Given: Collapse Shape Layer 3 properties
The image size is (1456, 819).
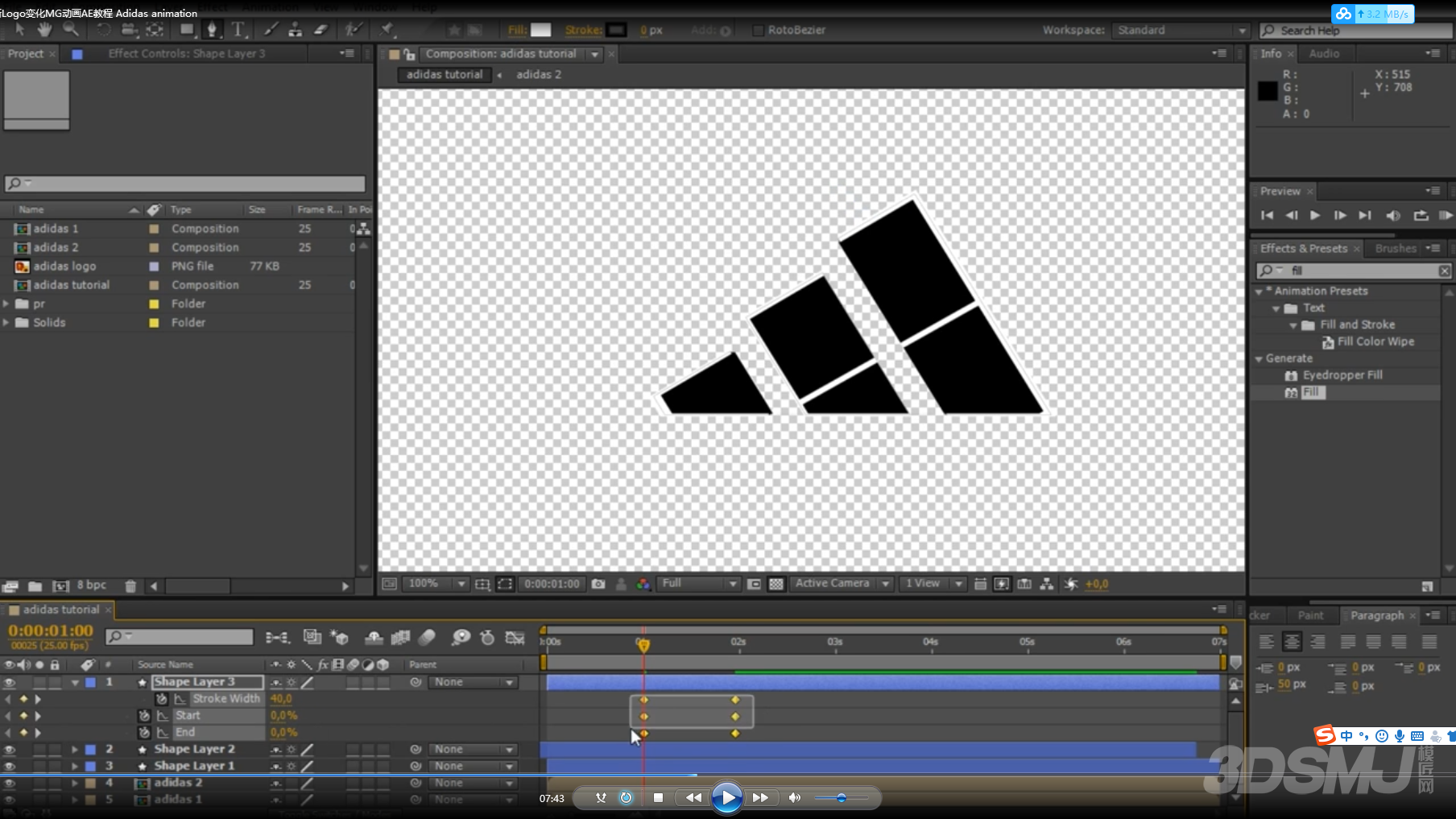Looking at the screenshot, I should pyautogui.click(x=75, y=682).
